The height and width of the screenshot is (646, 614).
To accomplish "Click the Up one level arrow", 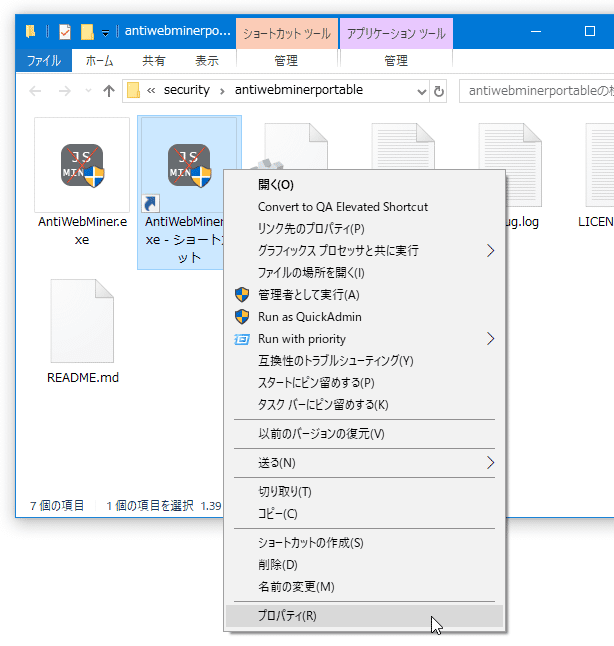I will click(109, 91).
